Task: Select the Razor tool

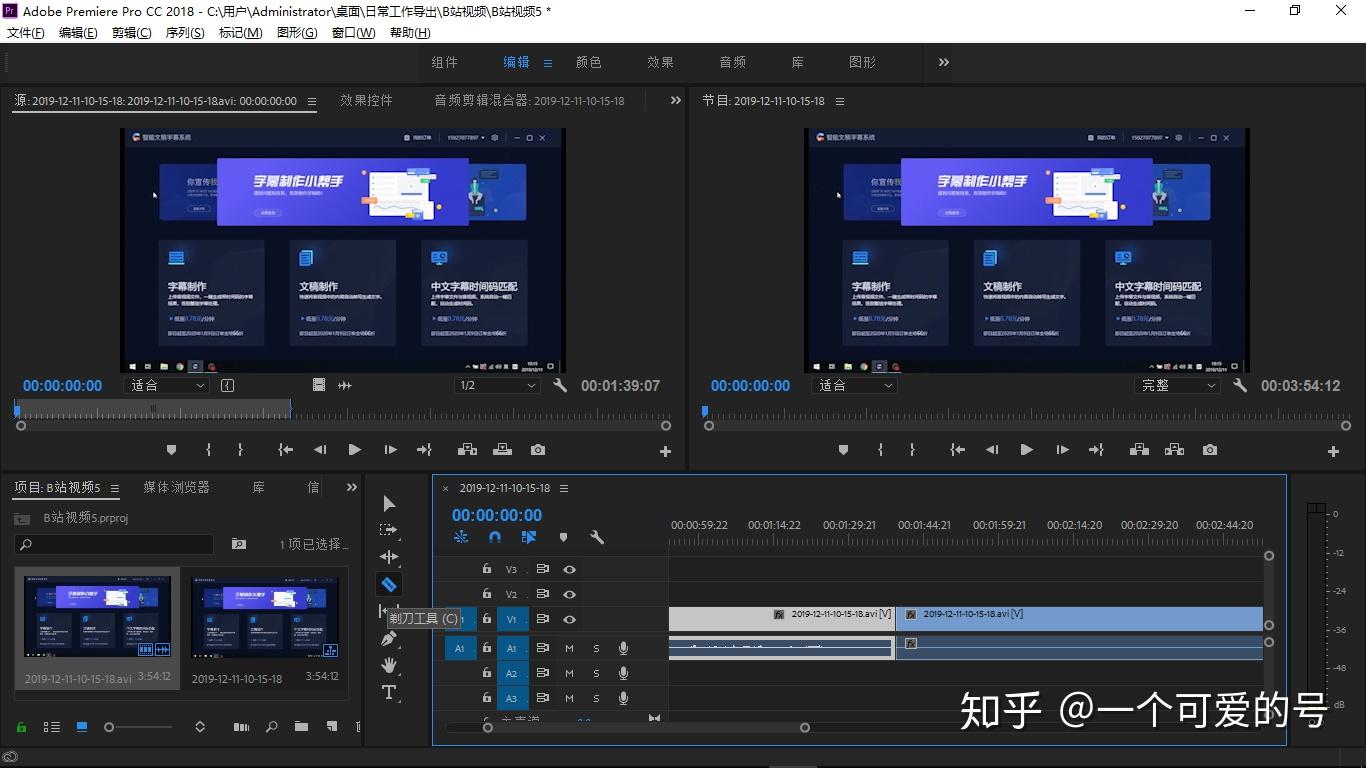Action: point(389,584)
